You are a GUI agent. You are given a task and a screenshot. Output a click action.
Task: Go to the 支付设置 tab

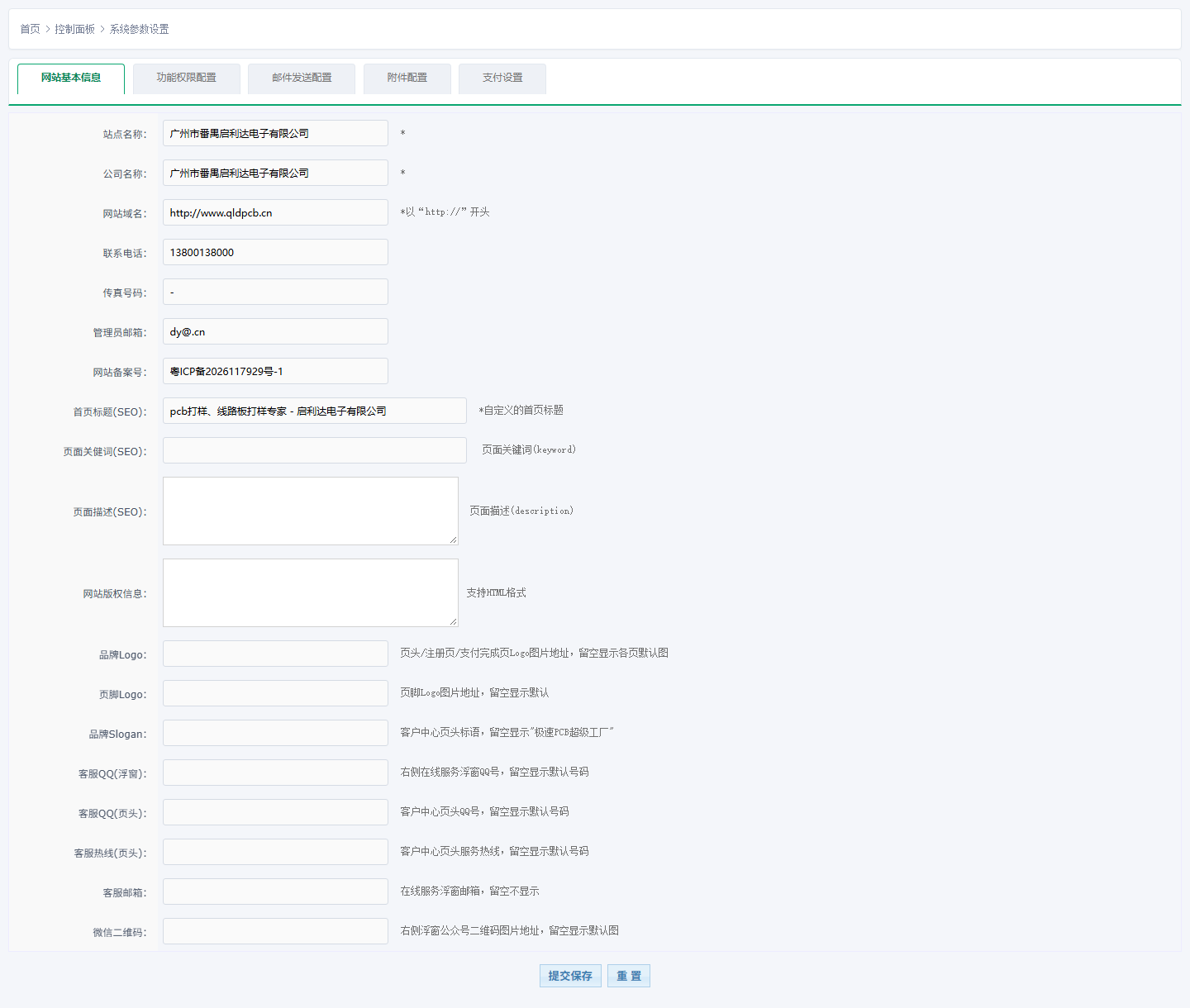point(502,78)
